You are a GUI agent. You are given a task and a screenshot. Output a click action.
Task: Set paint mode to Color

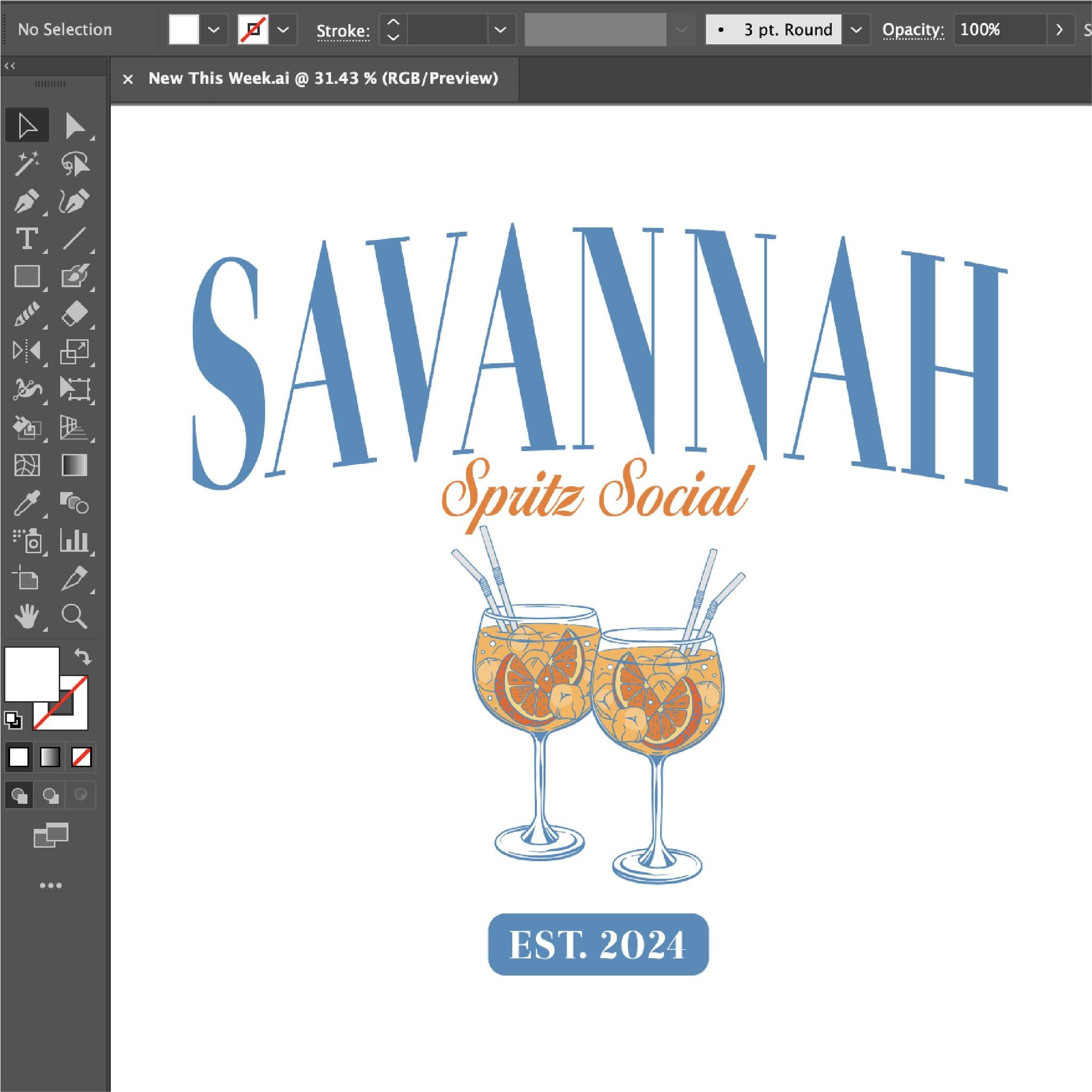click(x=19, y=757)
